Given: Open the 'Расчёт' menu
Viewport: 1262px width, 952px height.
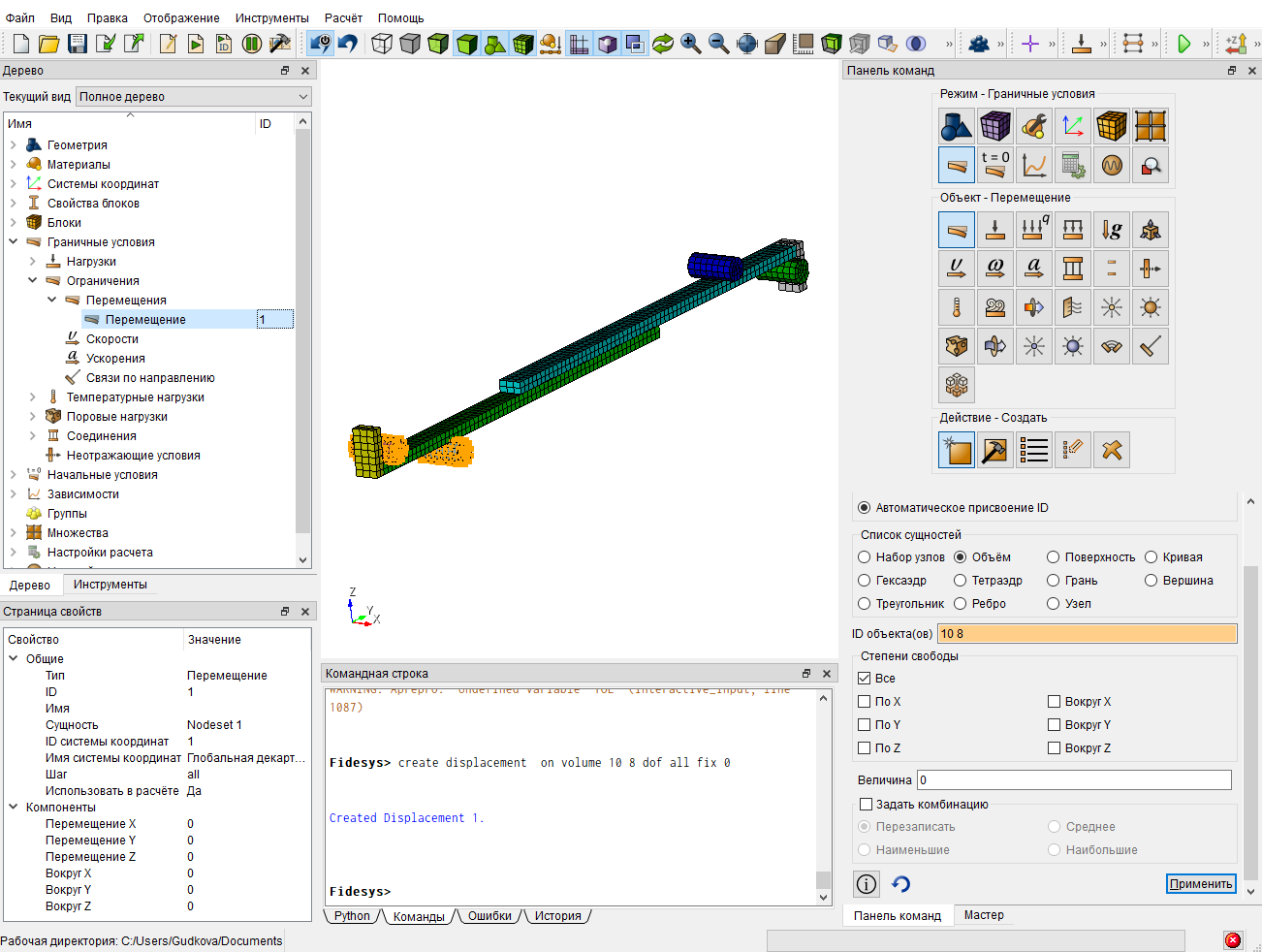Looking at the screenshot, I should pos(343,18).
